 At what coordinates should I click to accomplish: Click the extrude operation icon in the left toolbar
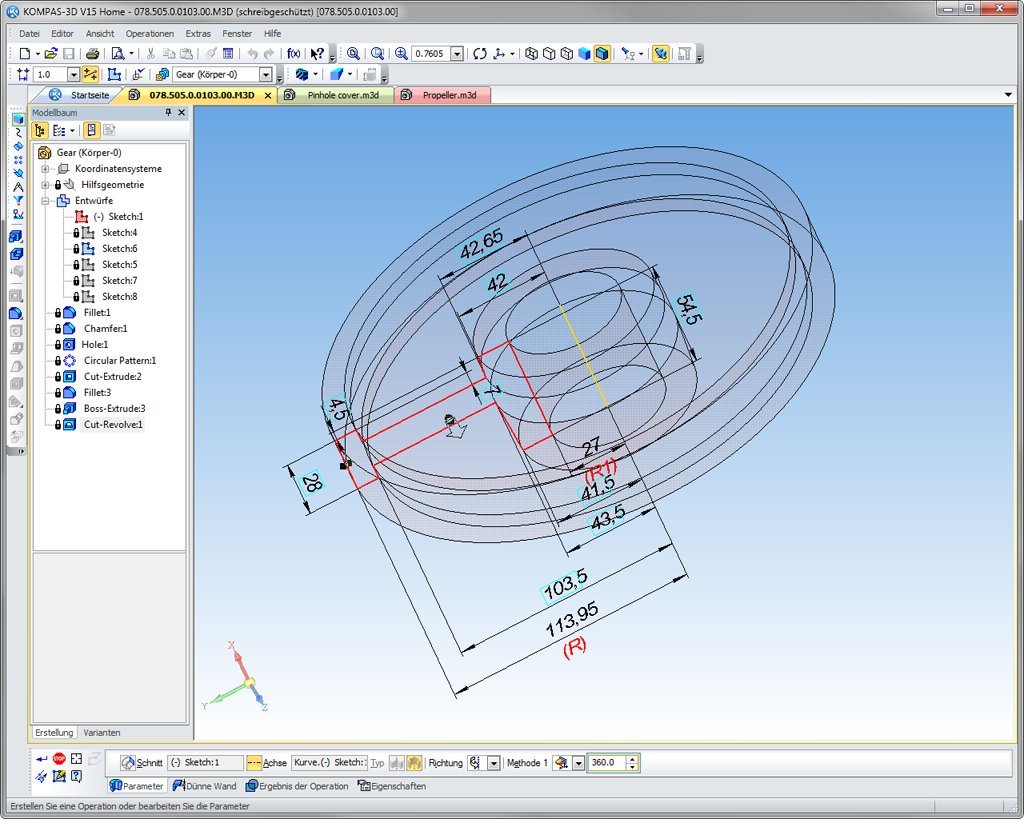click(x=16, y=236)
